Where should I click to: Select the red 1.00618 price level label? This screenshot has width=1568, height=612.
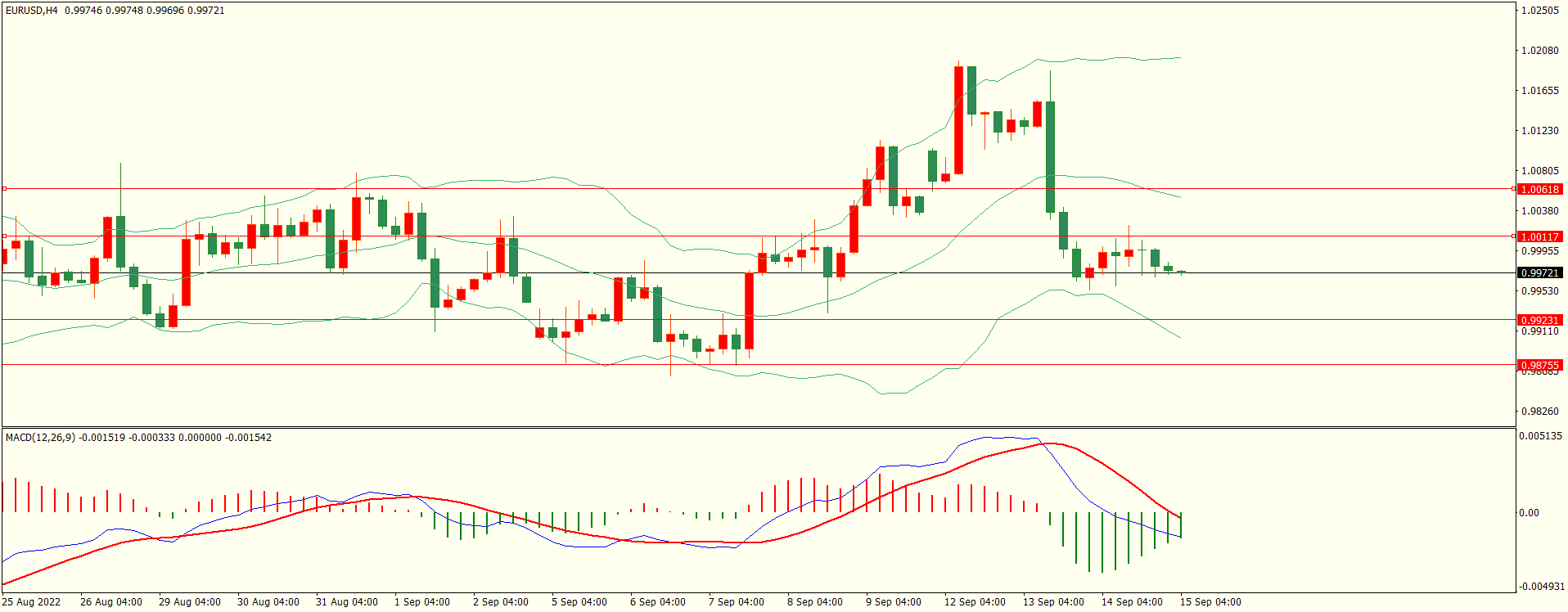tap(1539, 189)
